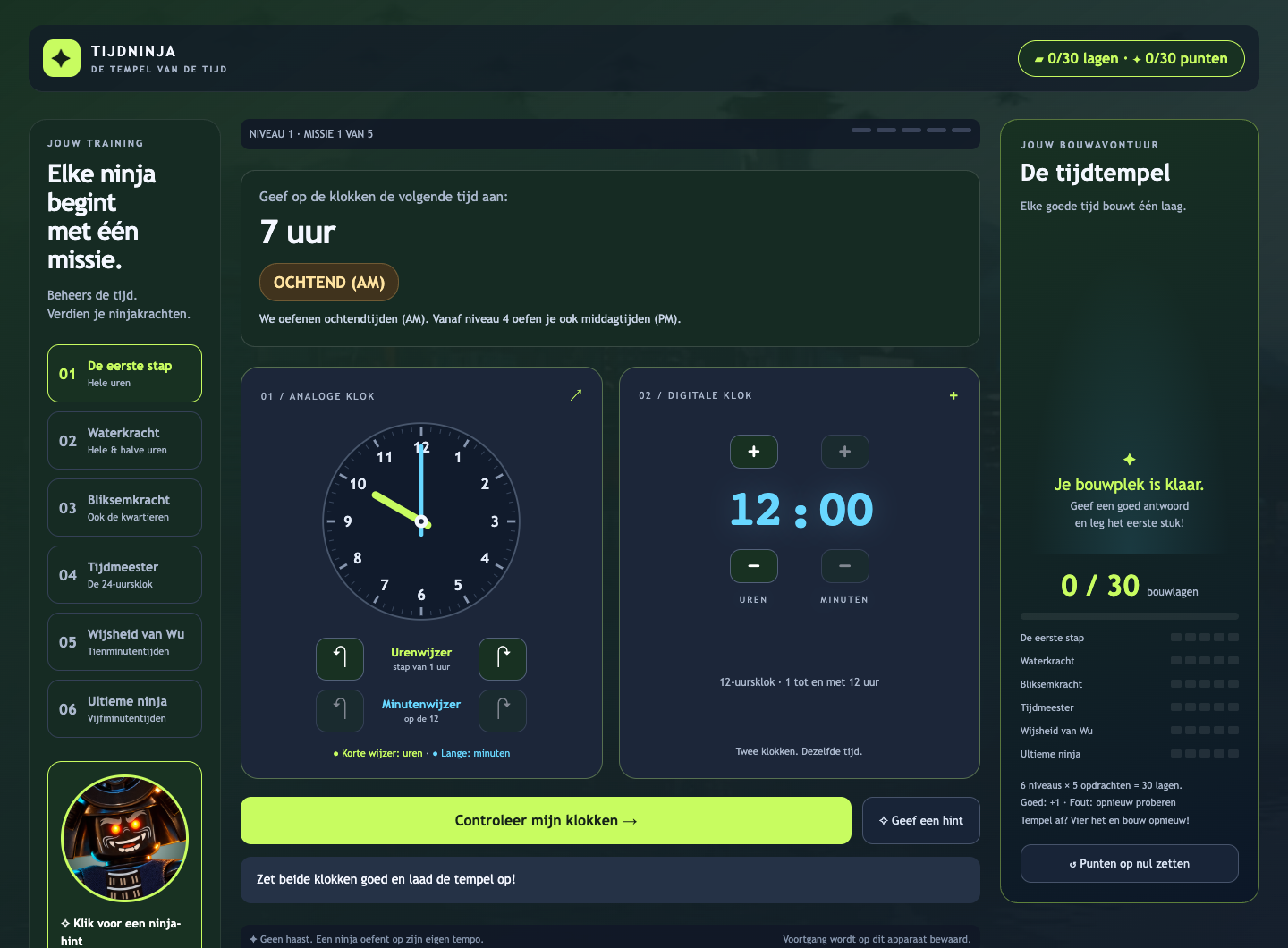The height and width of the screenshot is (948, 1288).
Task: Click Controleer mijn klokken button
Action: (x=546, y=821)
